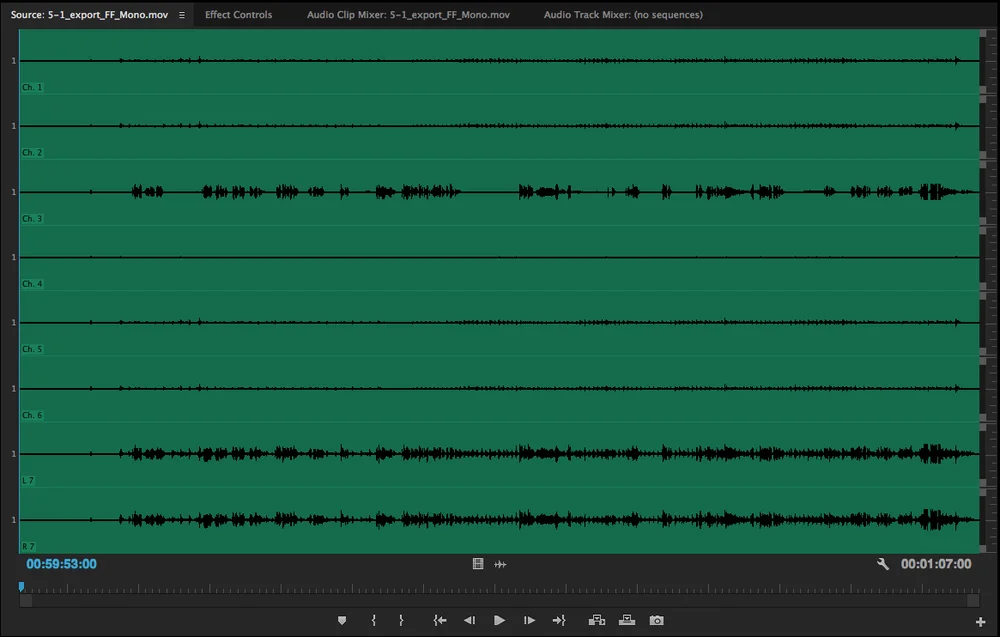Screen dimensions: 1000x637
Task: Open the Source panel menu icon
Action: [x=182, y=15]
